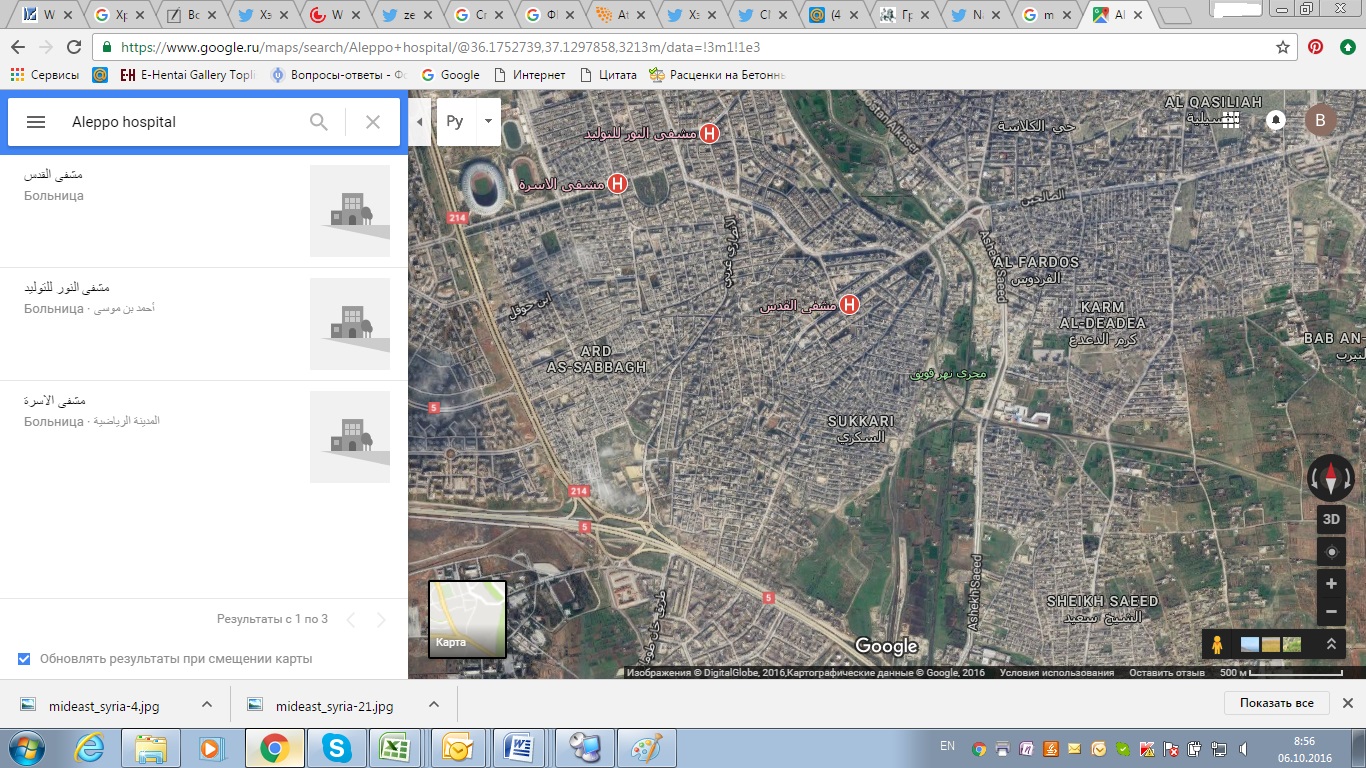Expand the imagery strip chevrons
This screenshot has width=1366, height=768.
click(x=1331, y=645)
